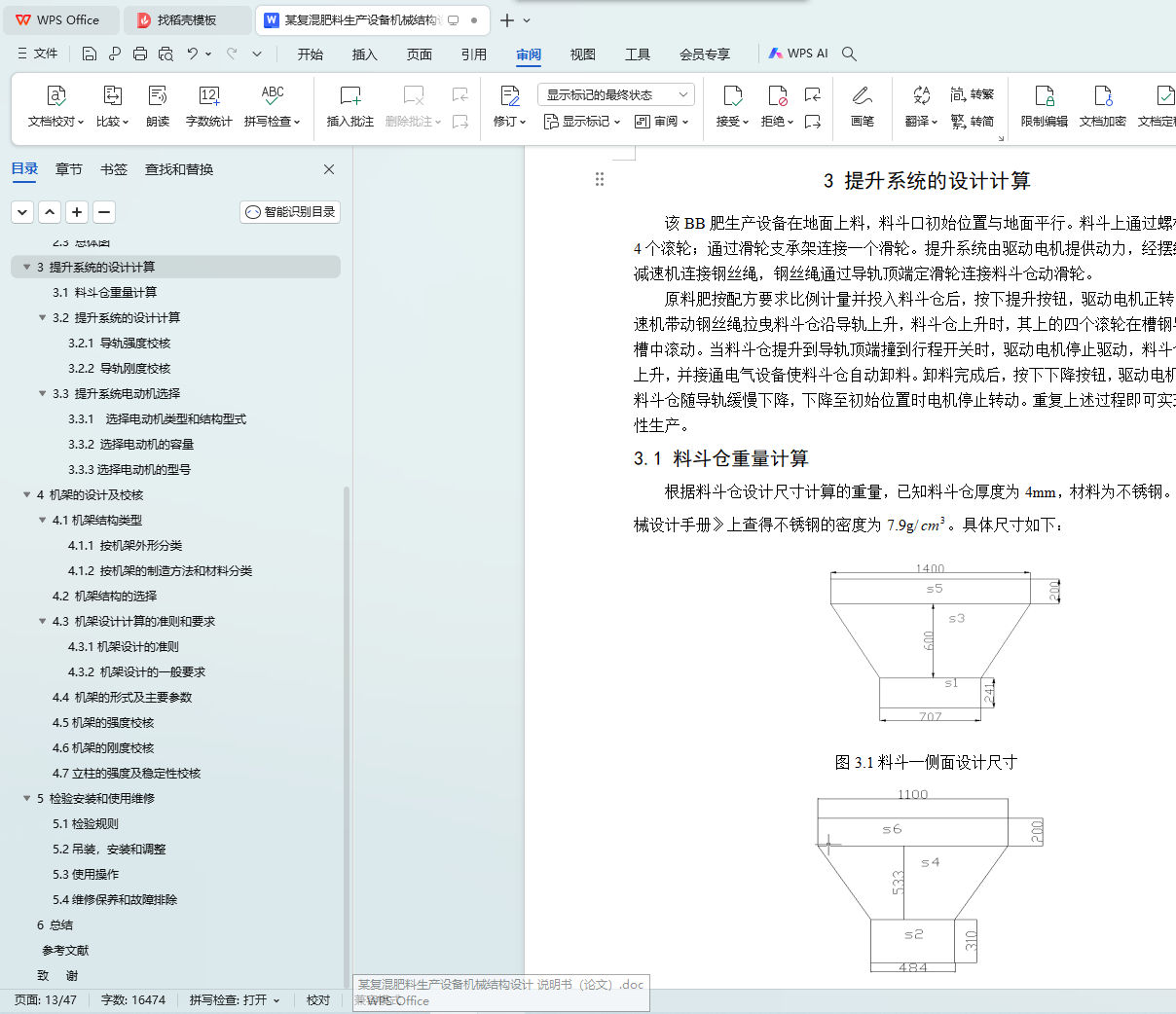This screenshot has width=1176, height=1014.
Task: Click the minus button in outline toolbar
Action: pos(104,211)
